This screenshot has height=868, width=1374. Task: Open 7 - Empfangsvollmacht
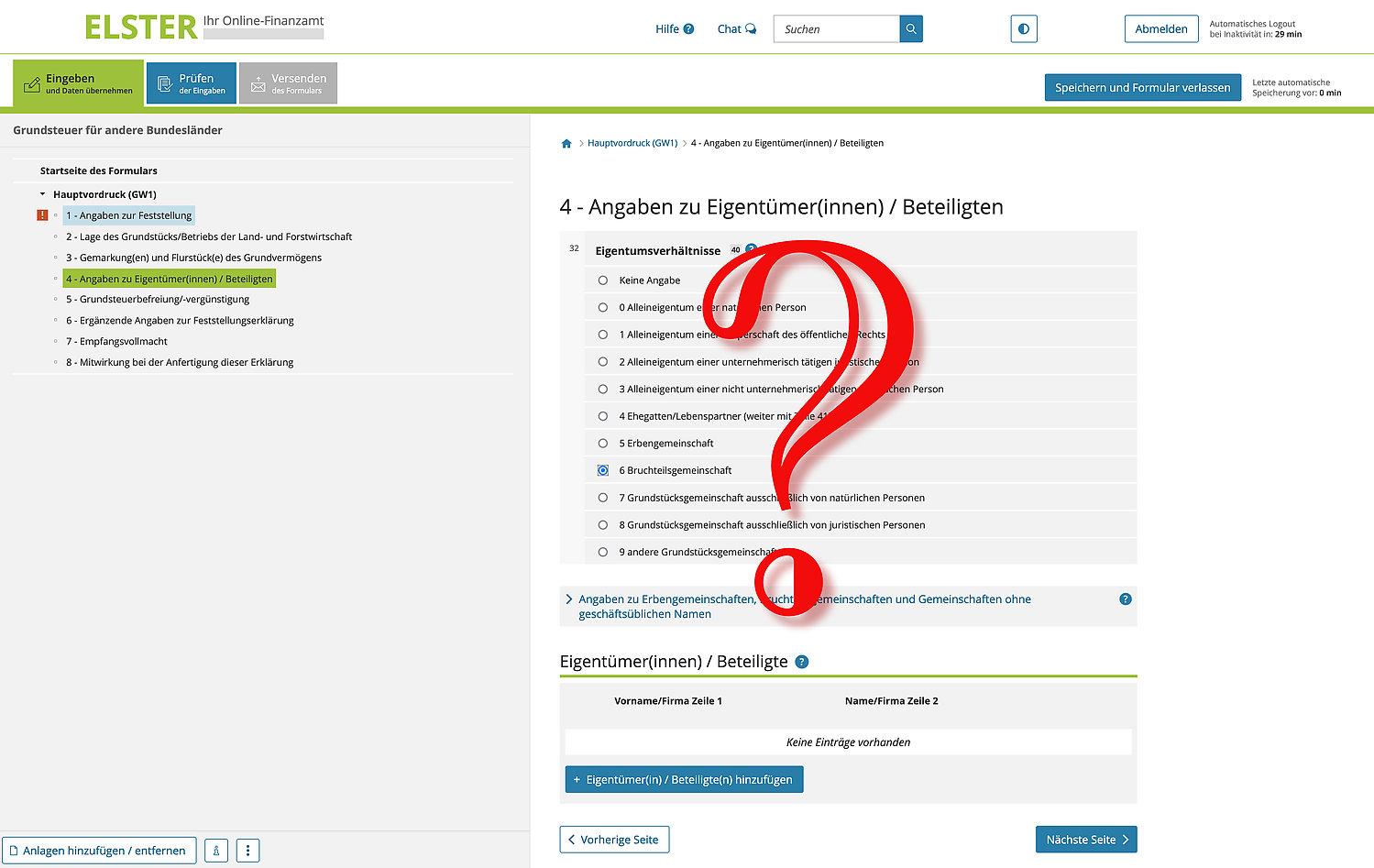[116, 341]
